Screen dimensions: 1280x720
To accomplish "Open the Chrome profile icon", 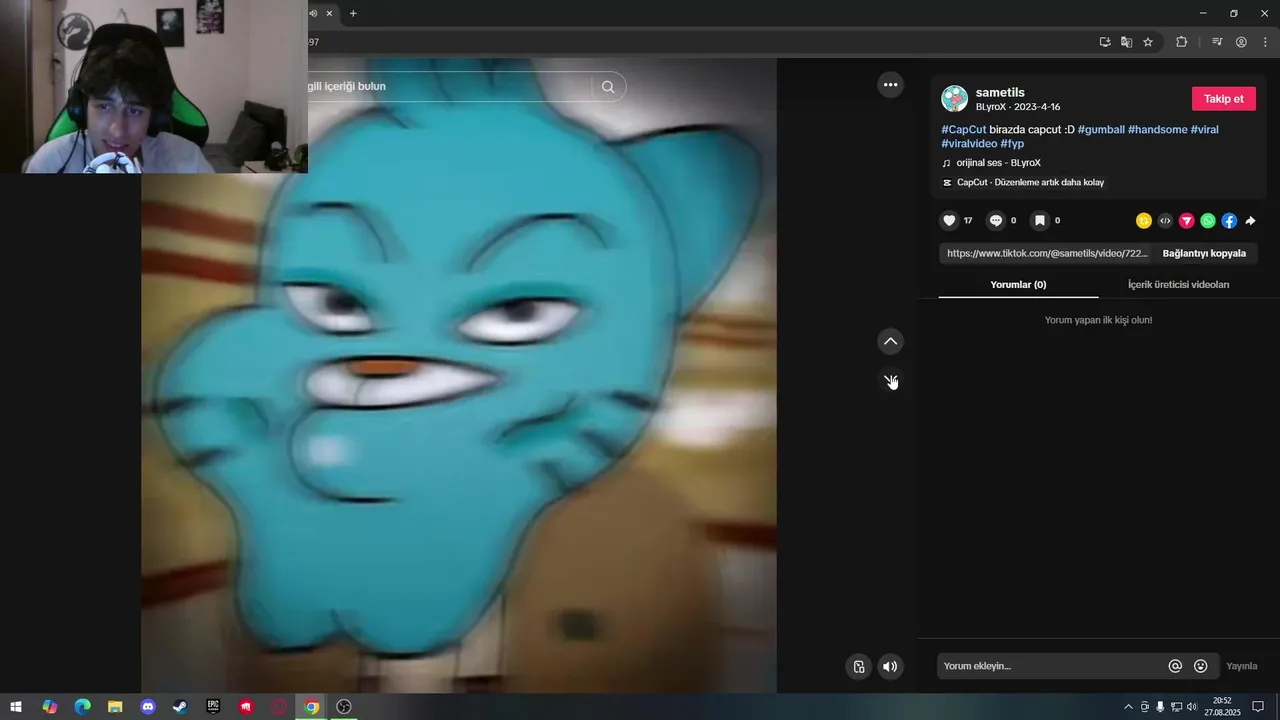I will 1241,42.
